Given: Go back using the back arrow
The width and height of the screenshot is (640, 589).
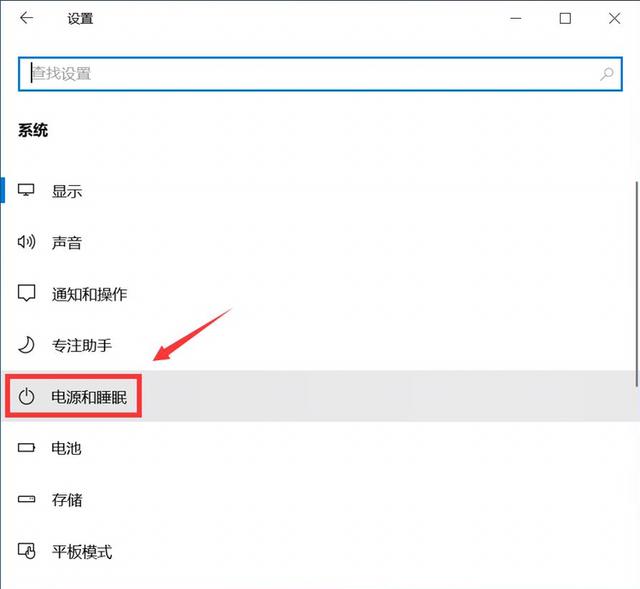Looking at the screenshot, I should pos(27,18).
